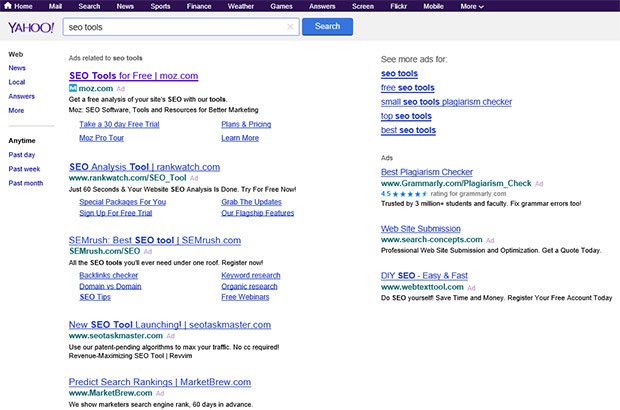Viewport: 620px width, 410px height.
Task: Click www.rankwatch.com/SEO_Tool URL text
Action: pos(127,178)
